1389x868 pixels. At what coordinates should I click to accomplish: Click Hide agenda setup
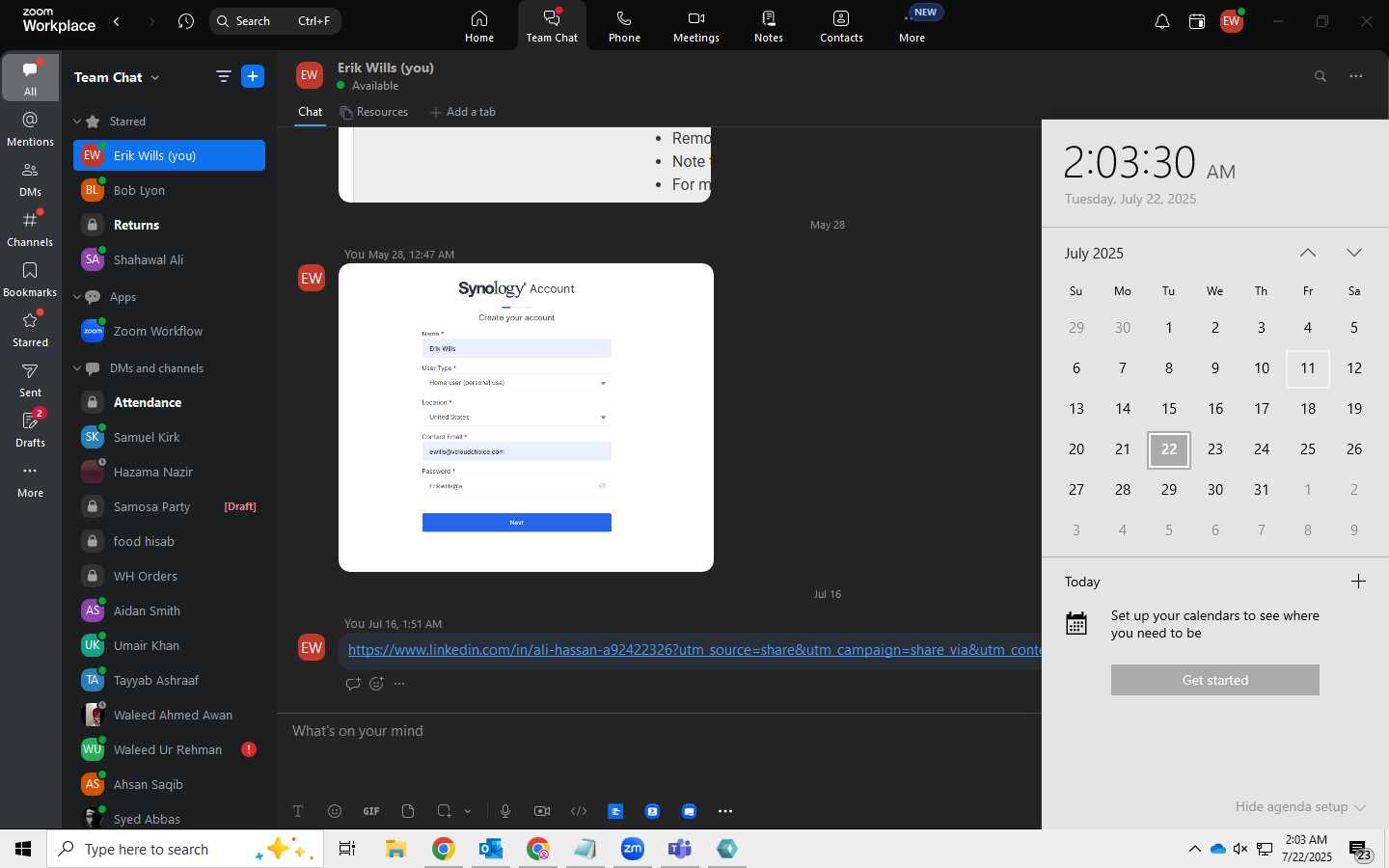(1300, 807)
